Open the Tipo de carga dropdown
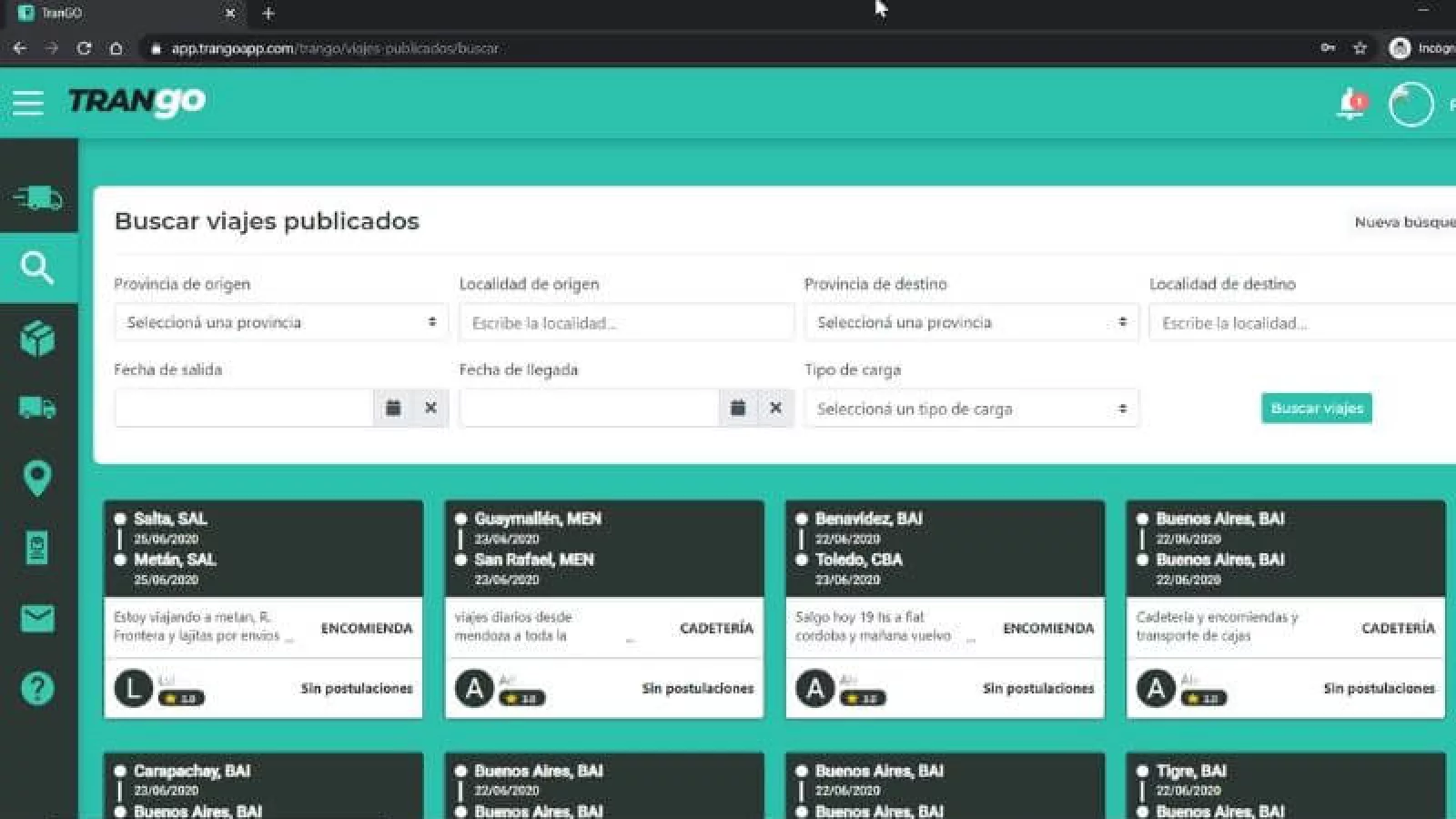This screenshot has height=819, width=1456. pos(971,409)
